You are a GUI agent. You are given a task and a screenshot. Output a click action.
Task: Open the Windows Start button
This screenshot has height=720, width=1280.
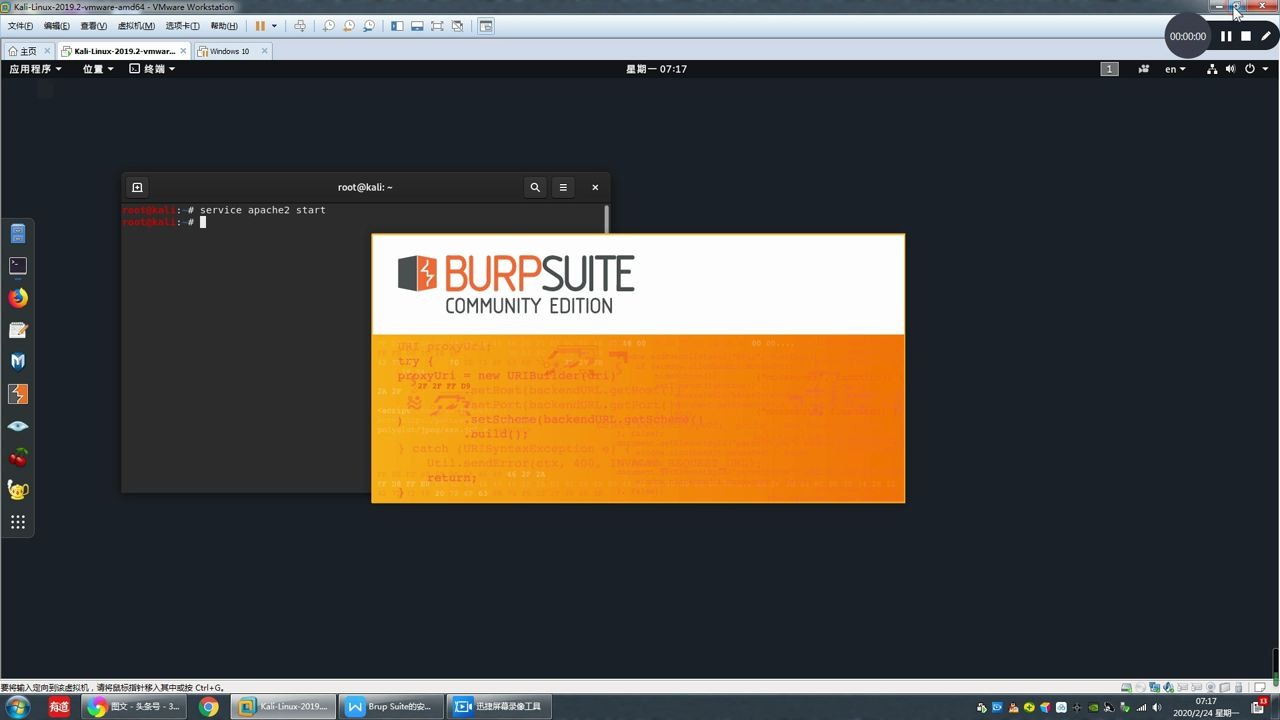pos(18,707)
